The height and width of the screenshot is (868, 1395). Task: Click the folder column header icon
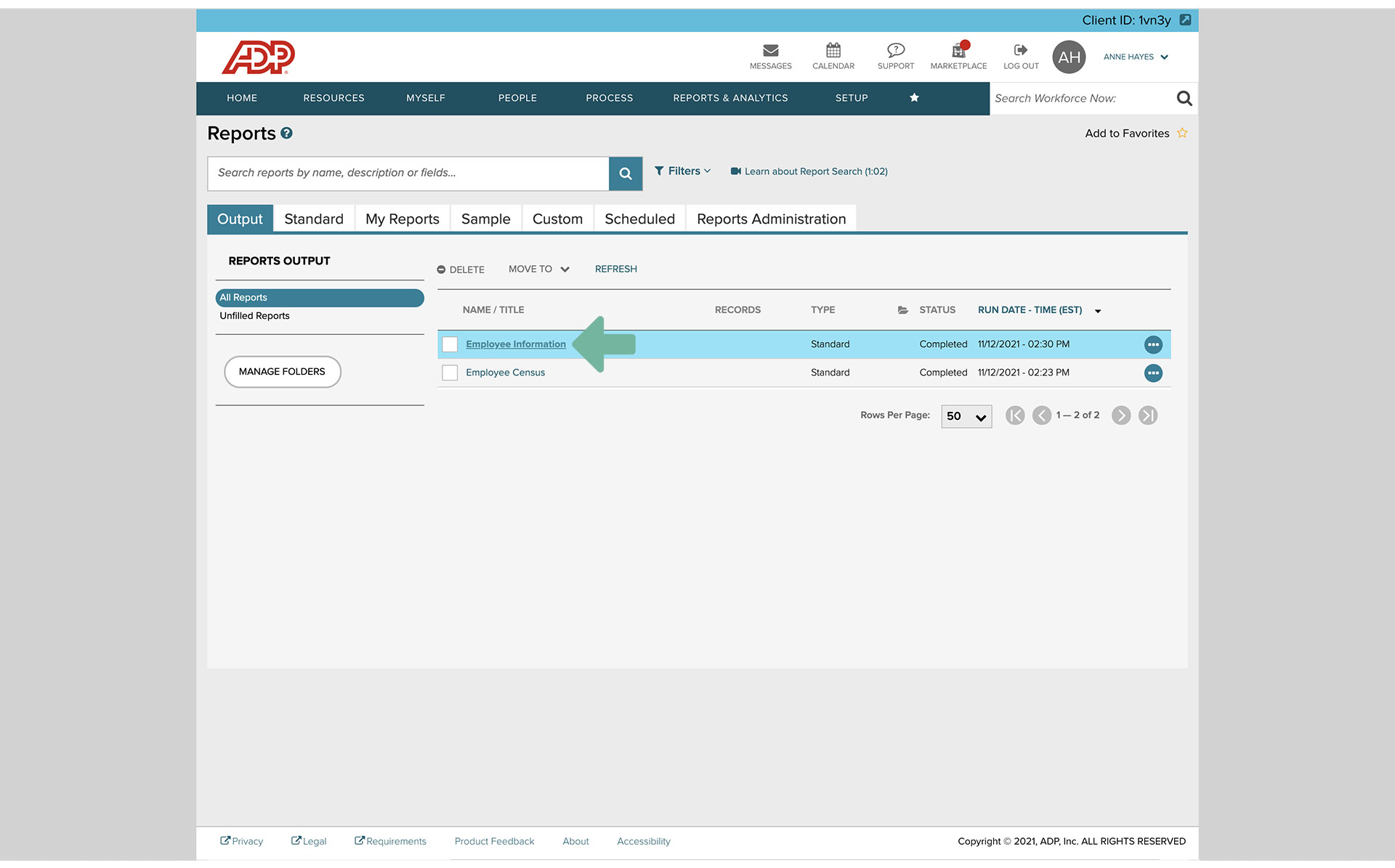[902, 310]
